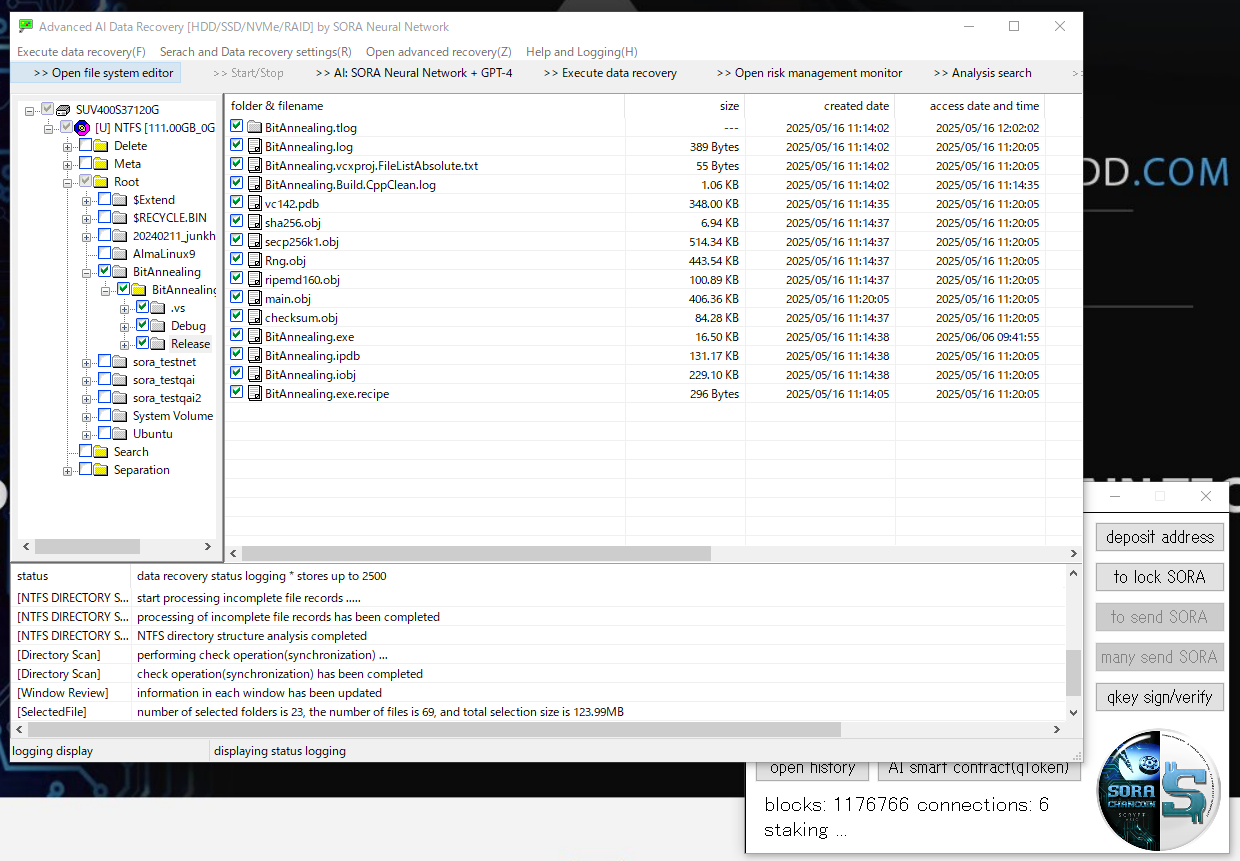This screenshot has height=861, width=1240.
Task: Expand the 20240211_junkh folder node
Action: pyautogui.click(x=87, y=236)
